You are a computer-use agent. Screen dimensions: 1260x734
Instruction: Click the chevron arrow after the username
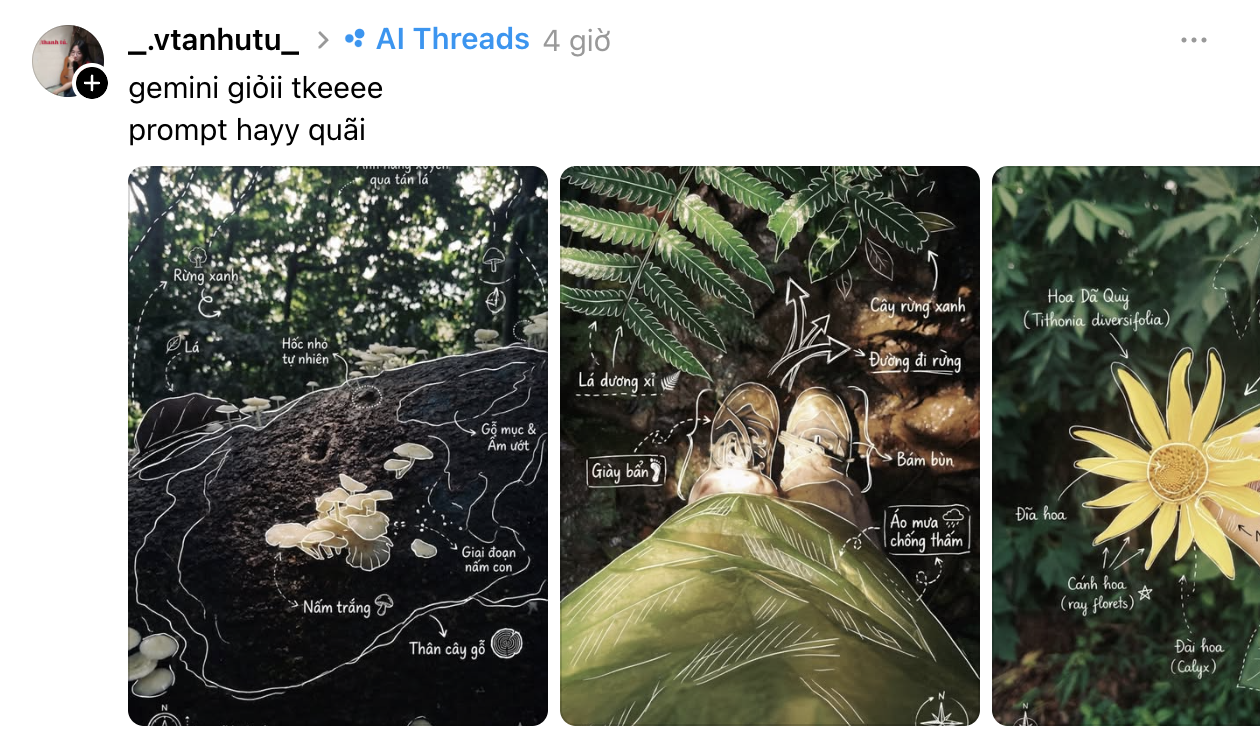click(322, 40)
